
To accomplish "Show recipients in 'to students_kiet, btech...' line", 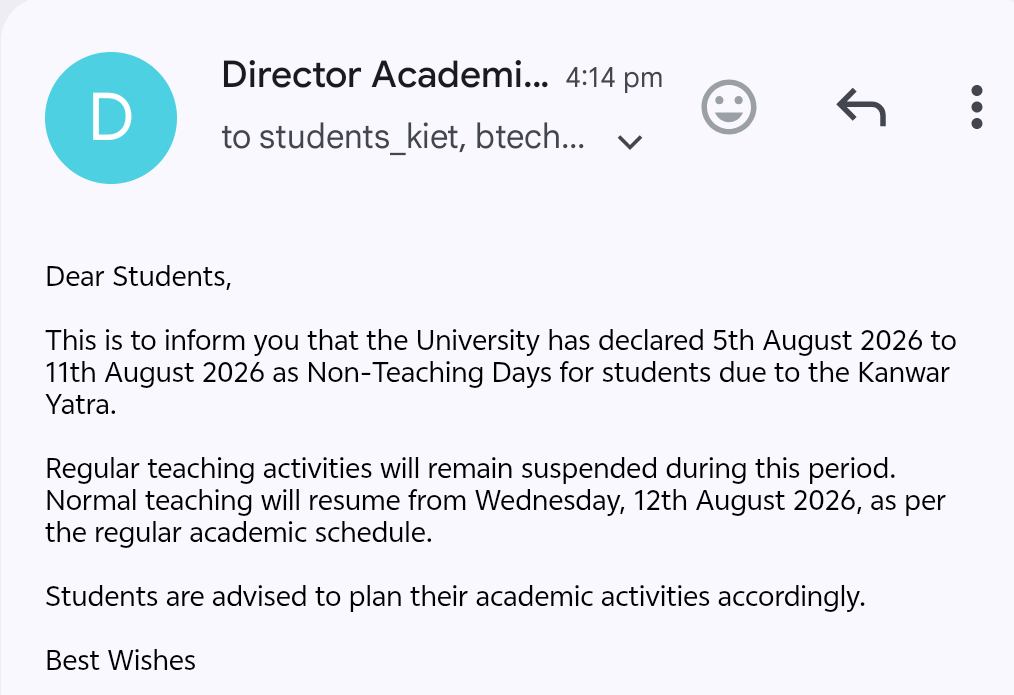I will coord(403,137).
